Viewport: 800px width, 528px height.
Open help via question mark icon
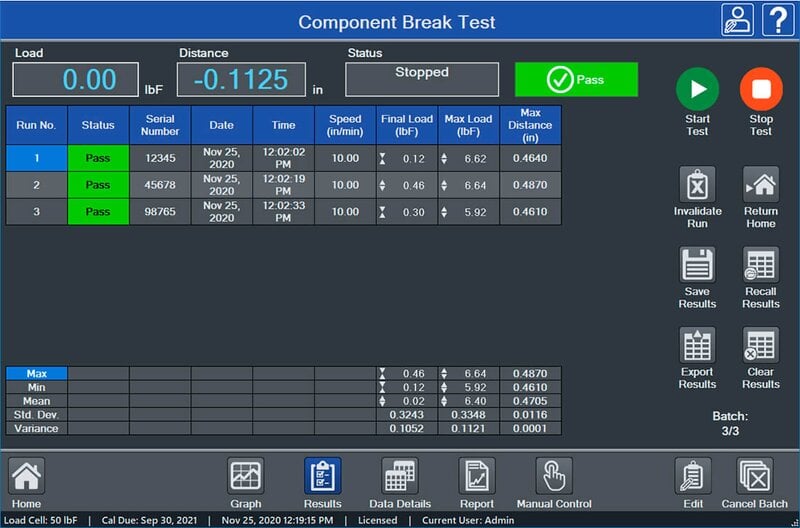778,20
